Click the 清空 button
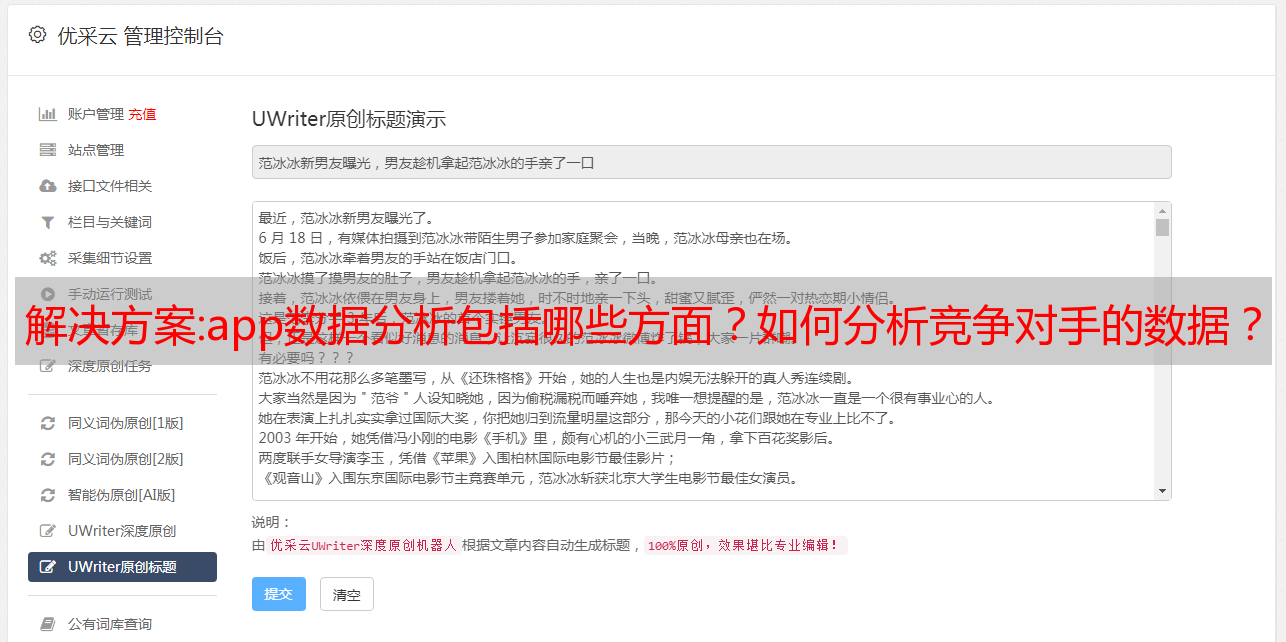This screenshot has width=1286, height=642. (x=347, y=594)
